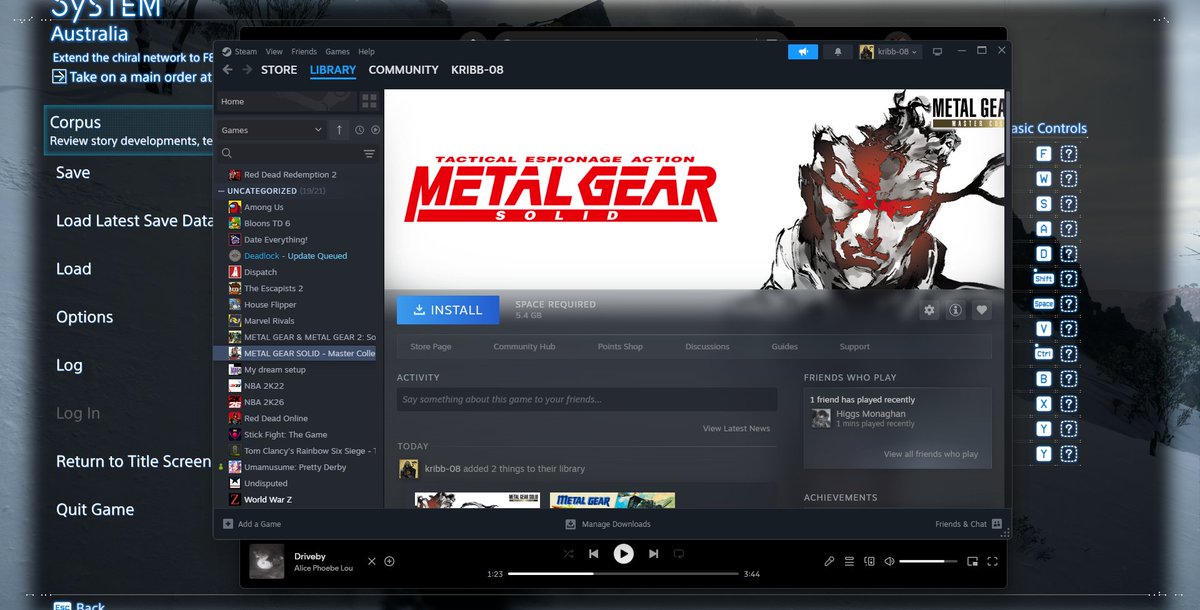Viewport: 1200px width, 610px height.
Task: Expand the Games filter dropdown
Action: [272, 130]
